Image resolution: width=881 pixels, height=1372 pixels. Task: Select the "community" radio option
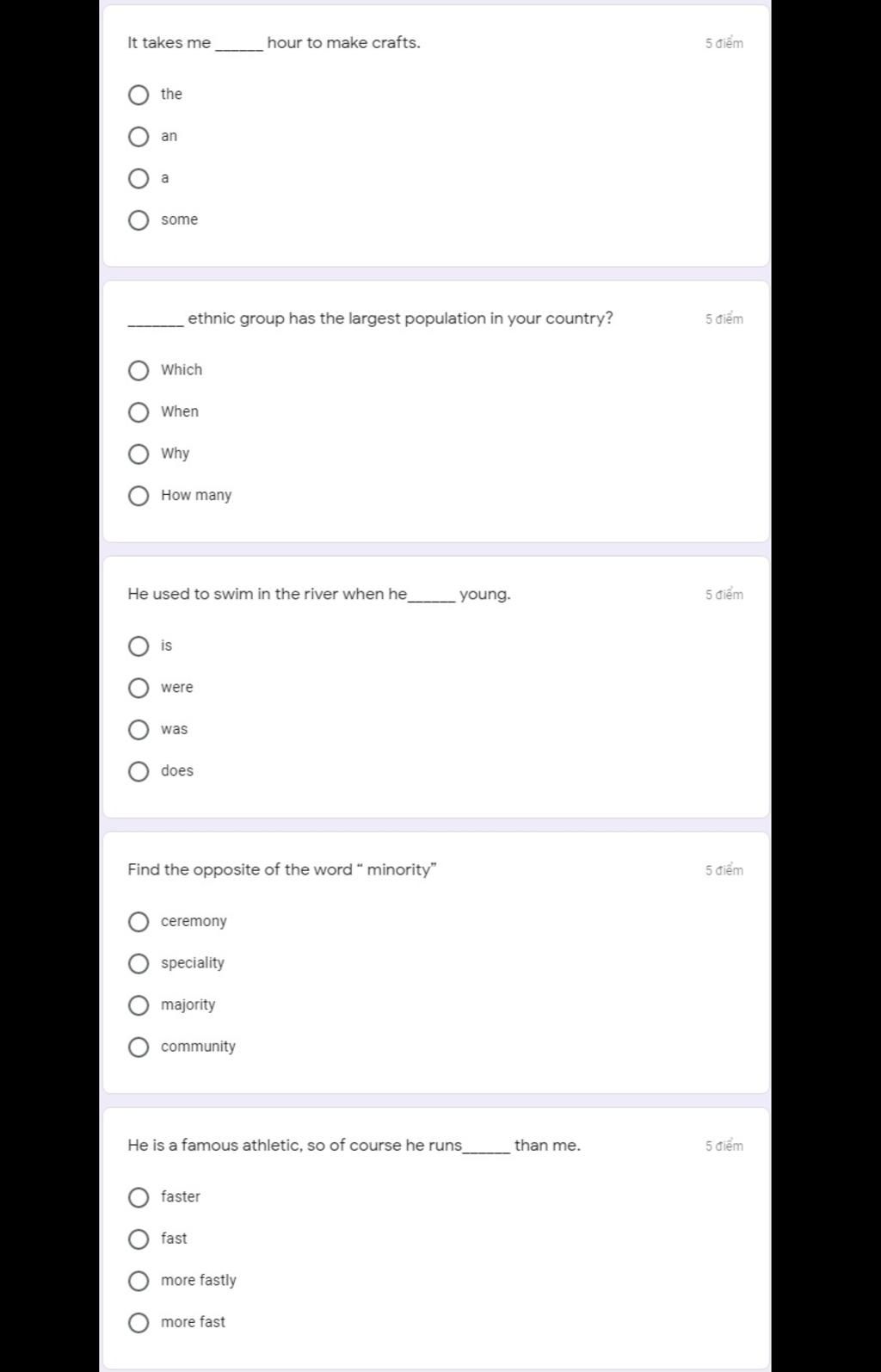(139, 1048)
